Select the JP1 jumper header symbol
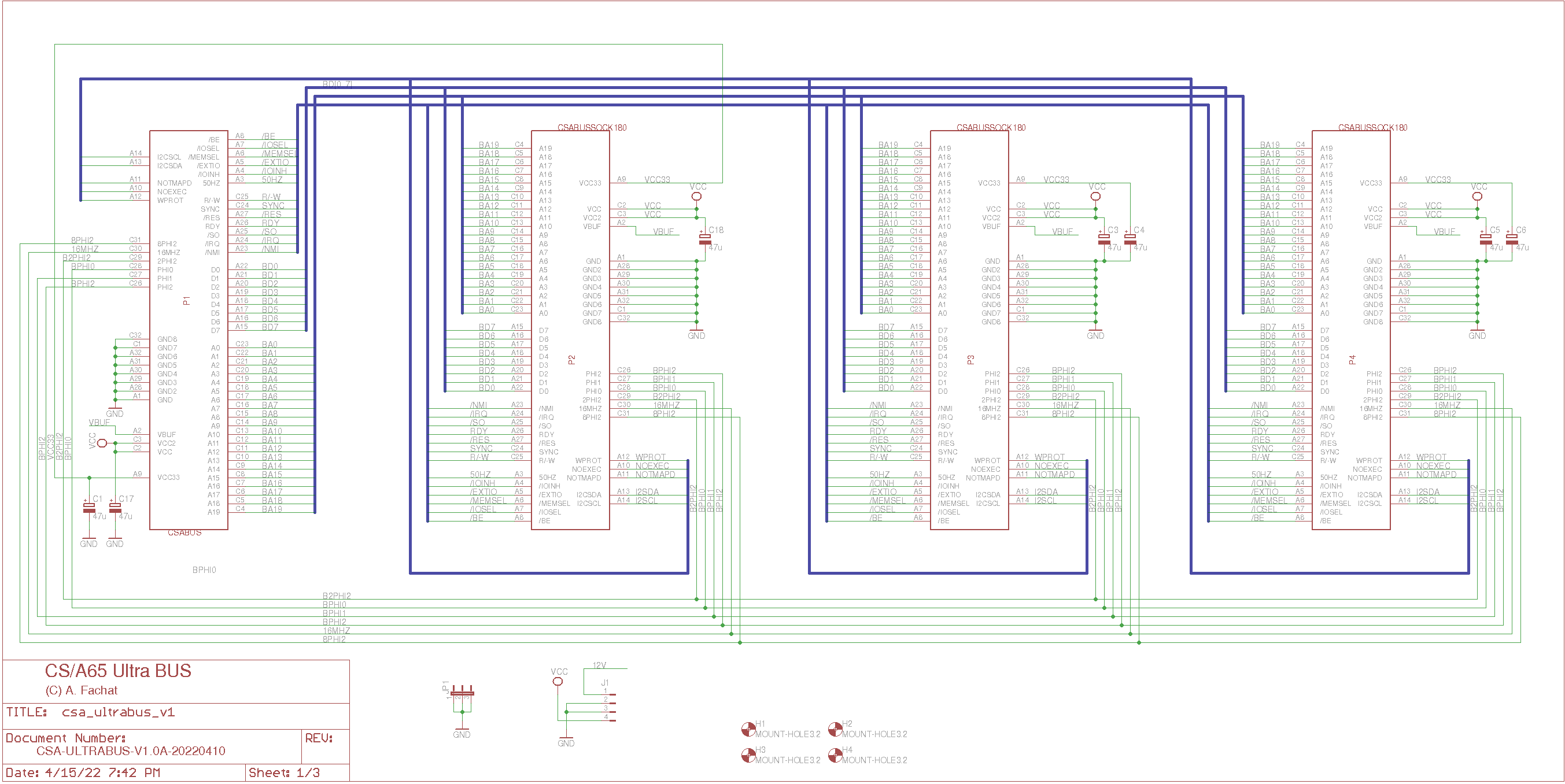Screen dimensions: 1565x784 462,693
